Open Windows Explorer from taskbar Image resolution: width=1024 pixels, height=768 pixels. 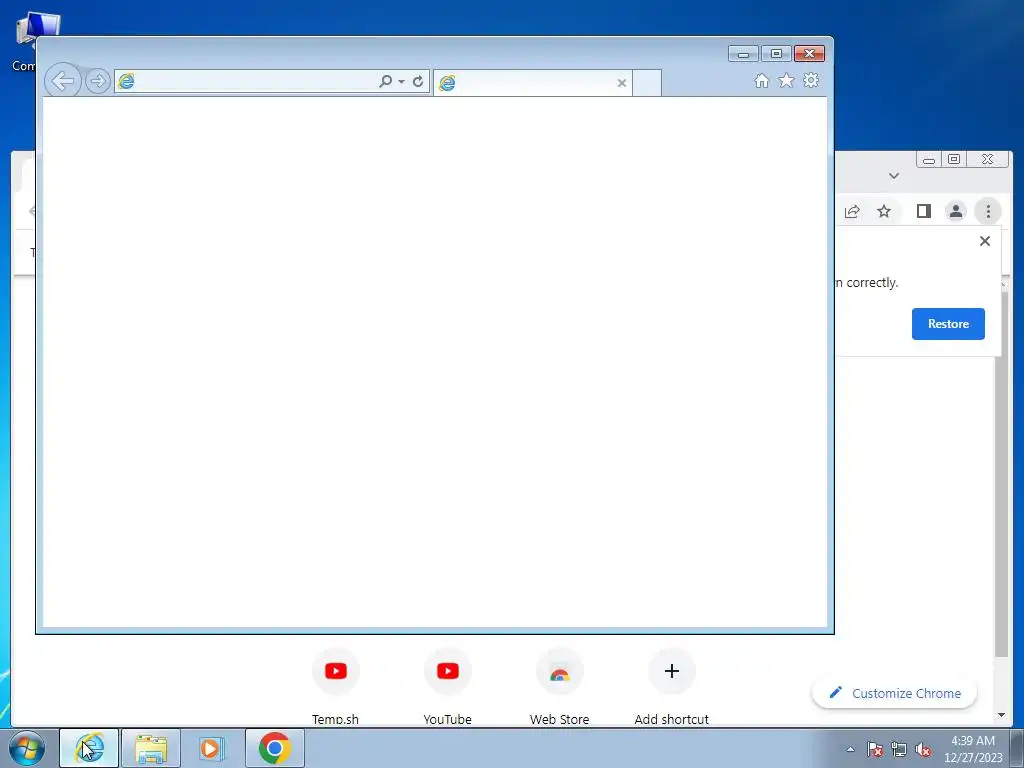click(151, 748)
